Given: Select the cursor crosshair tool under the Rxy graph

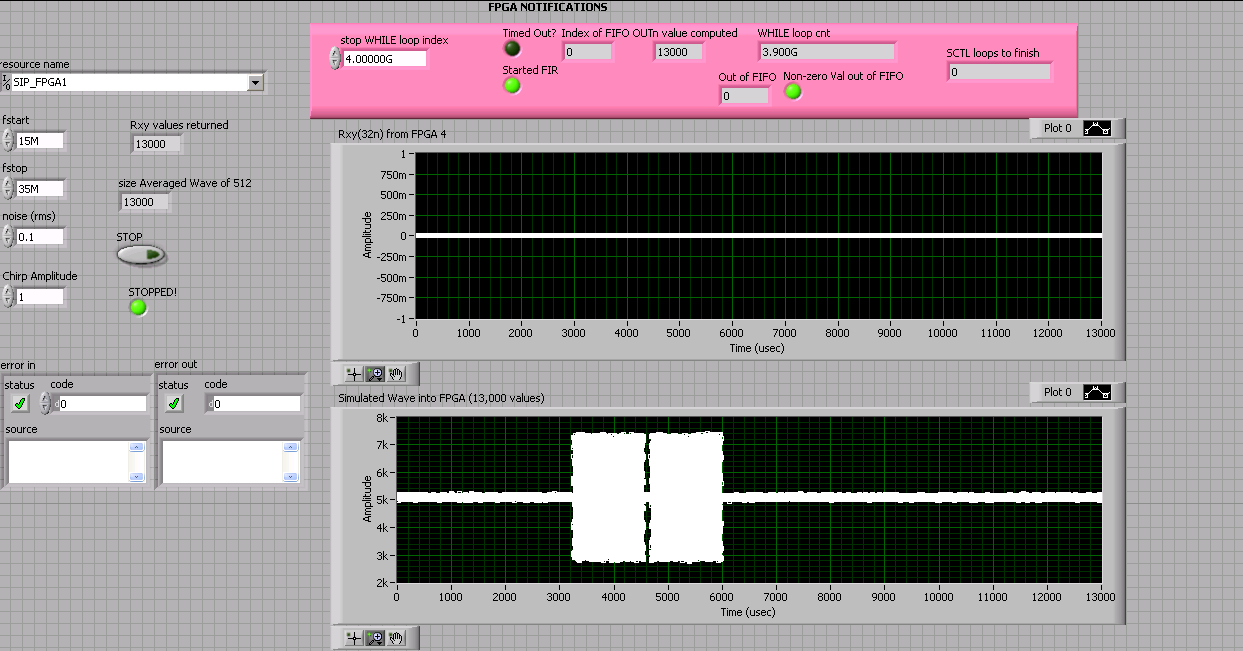Looking at the screenshot, I should (353, 374).
